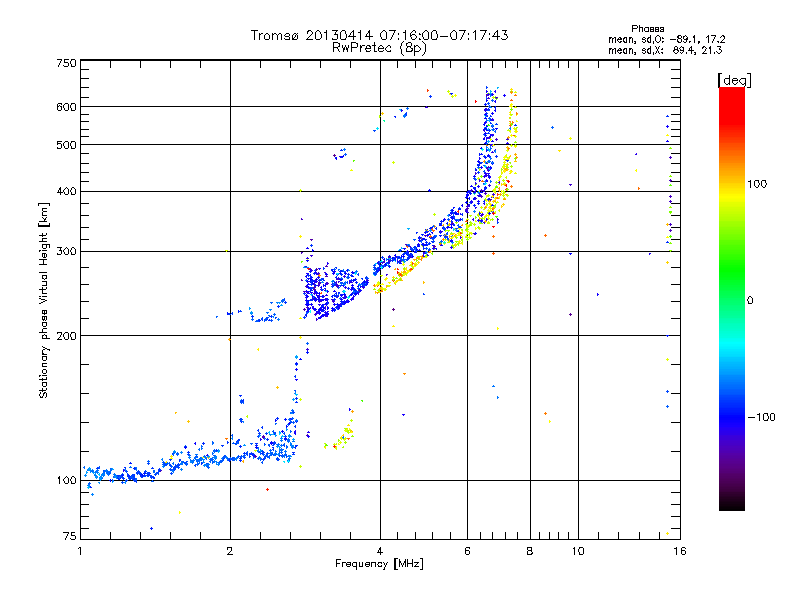Click the plot title 'Tromsø 20130414 07:16:00-07:17:43'
Viewport: 800px width, 600px height.
[379, 35]
